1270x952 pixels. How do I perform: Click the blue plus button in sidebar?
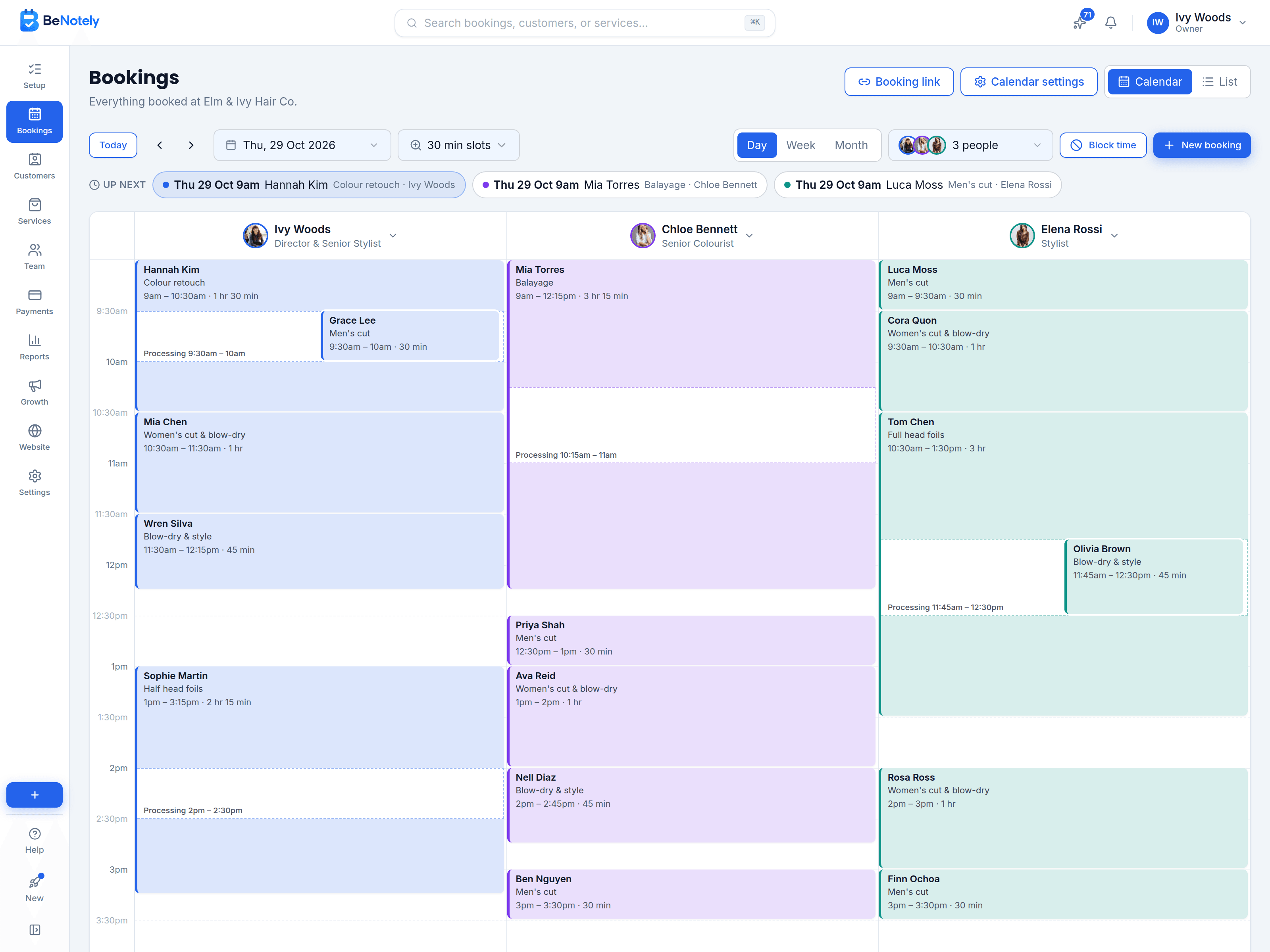point(35,795)
